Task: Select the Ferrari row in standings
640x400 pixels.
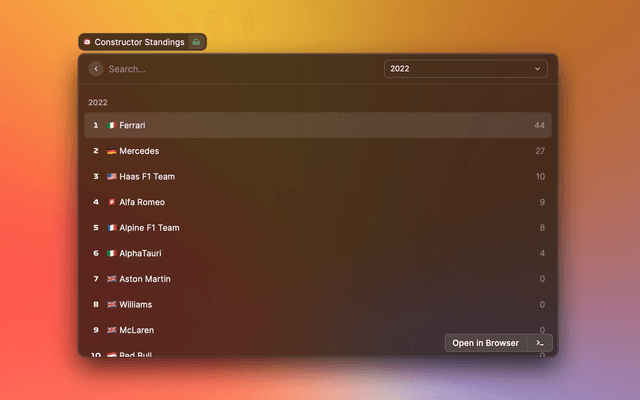Action: point(318,125)
